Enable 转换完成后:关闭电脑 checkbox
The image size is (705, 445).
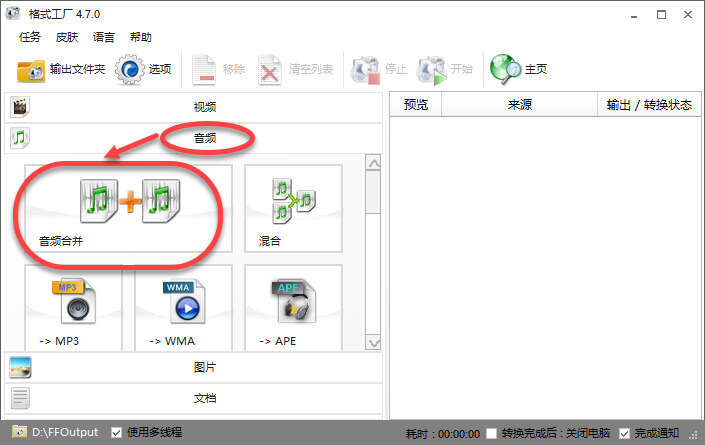click(x=491, y=433)
